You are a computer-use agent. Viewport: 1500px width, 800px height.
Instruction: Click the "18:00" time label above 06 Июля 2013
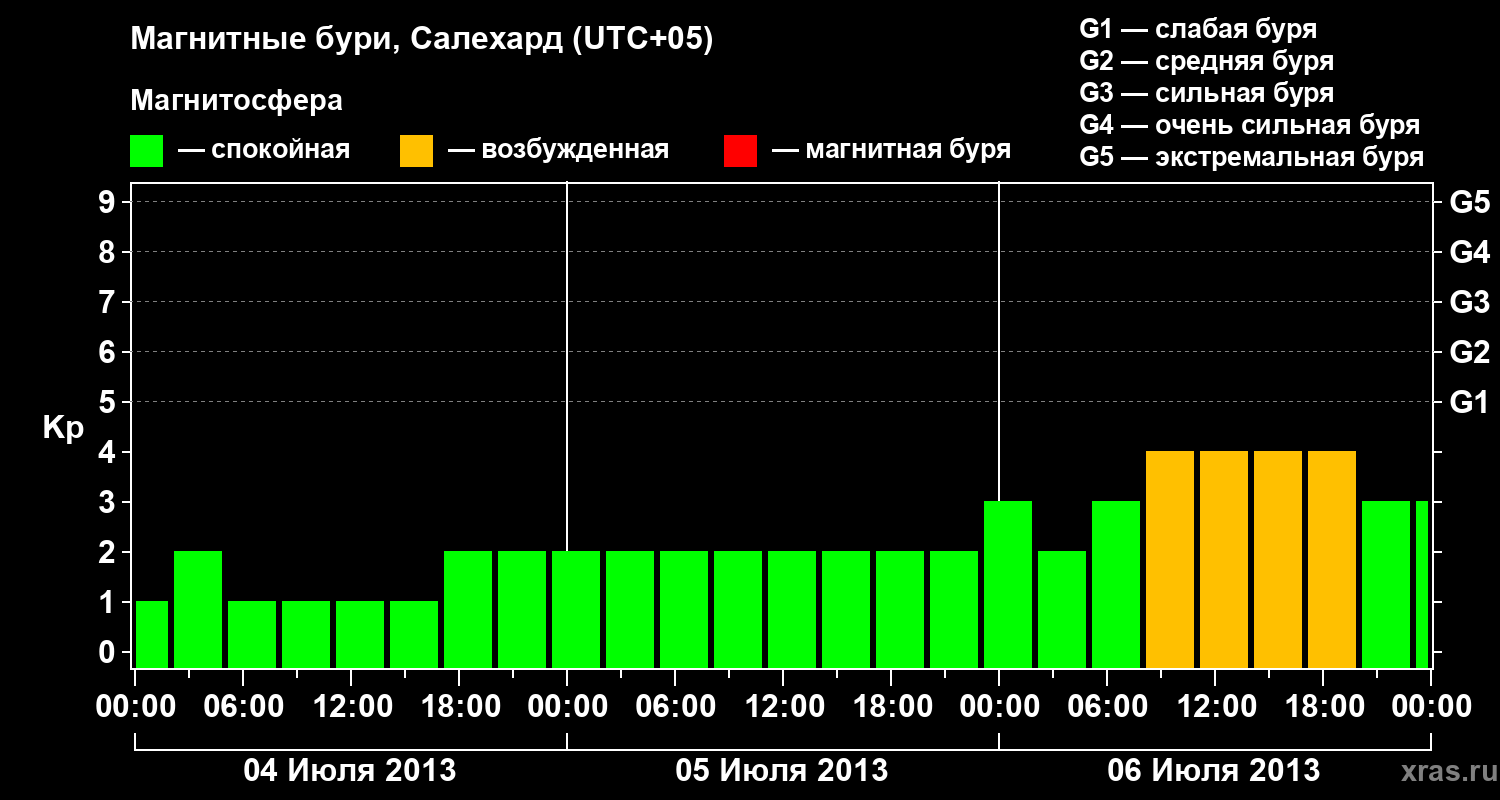(1324, 707)
